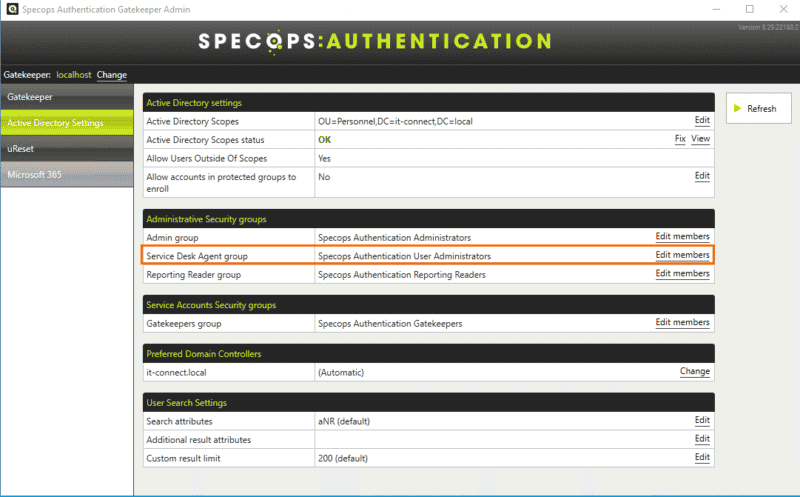Click the green Refresh arrow icon
The image size is (800, 497).
click(737, 108)
